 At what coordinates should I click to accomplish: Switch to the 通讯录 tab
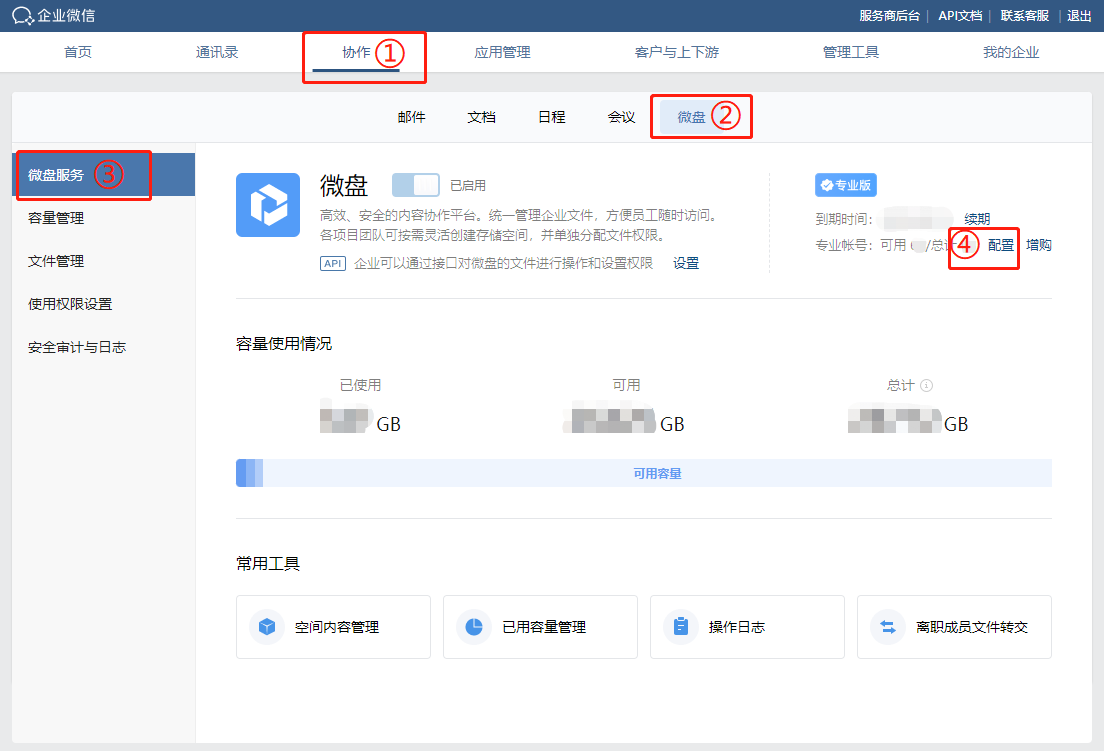217,52
